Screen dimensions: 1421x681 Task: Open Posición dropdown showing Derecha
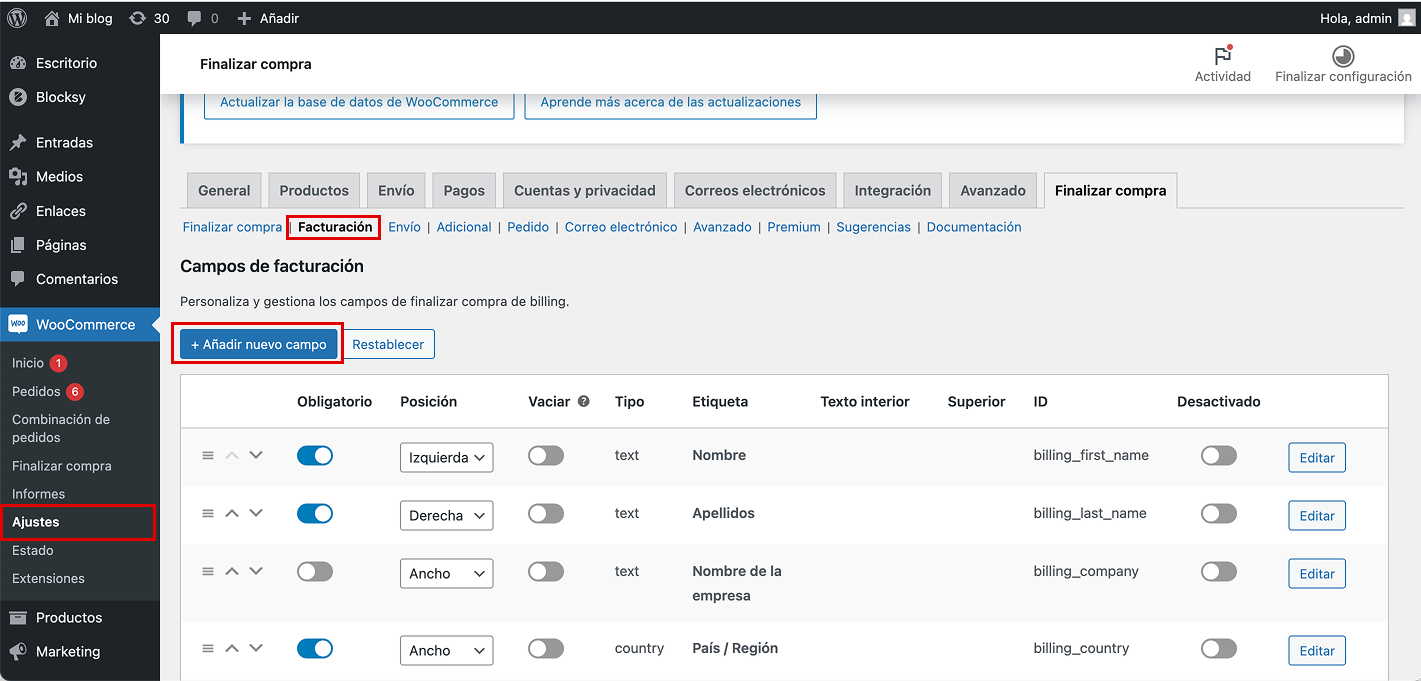coord(446,515)
